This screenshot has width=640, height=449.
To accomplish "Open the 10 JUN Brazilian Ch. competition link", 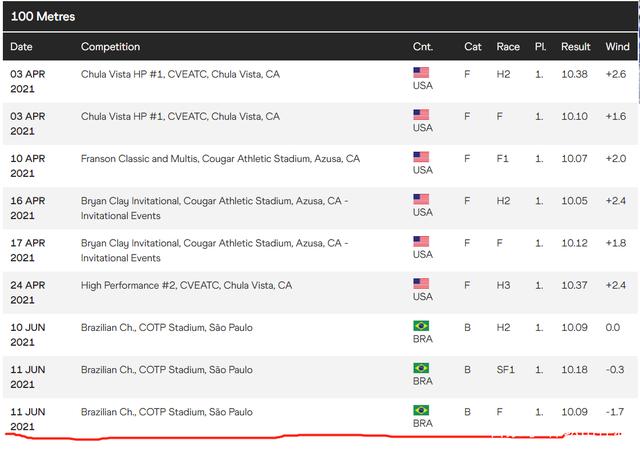I will tap(166, 328).
